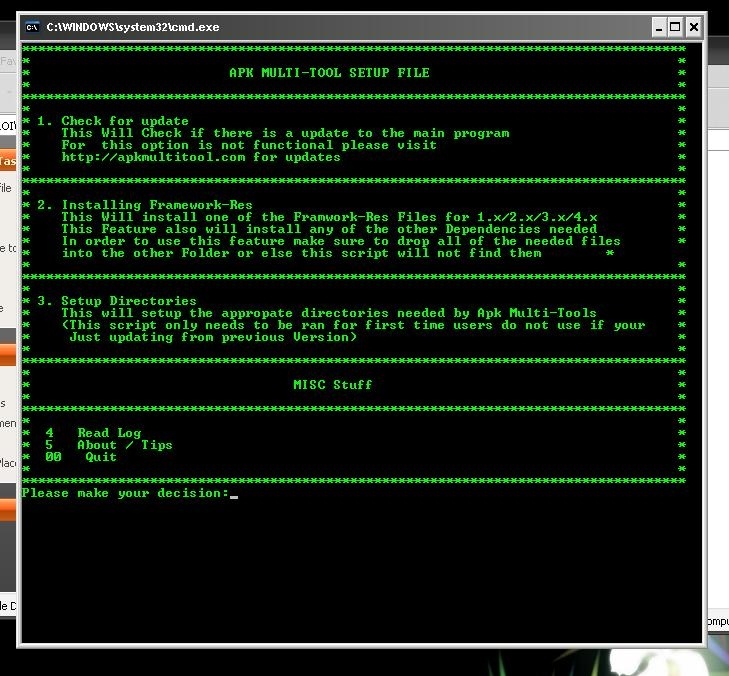This screenshot has height=676, width=729.
Task: Click the 'APK MULTI-TOOL SETUP FILE' heading
Action: tap(329, 73)
